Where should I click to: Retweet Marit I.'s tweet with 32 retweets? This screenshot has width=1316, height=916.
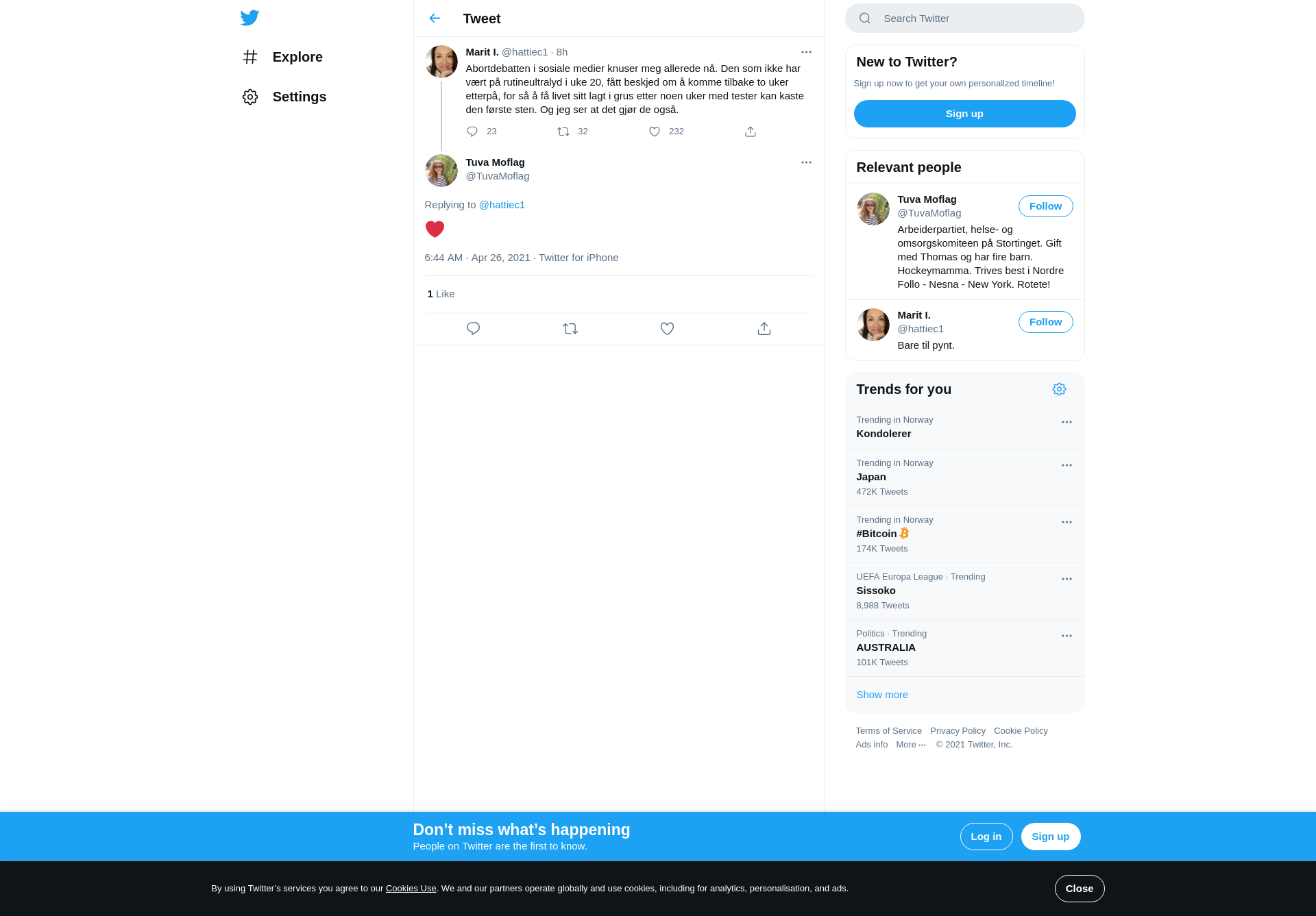coord(563,132)
